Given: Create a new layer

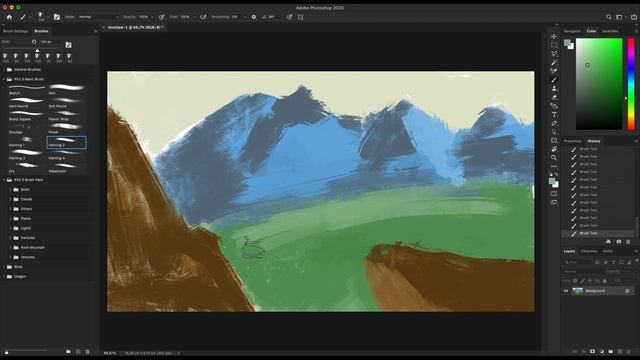Looking at the screenshot, I should tap(620, 351).
